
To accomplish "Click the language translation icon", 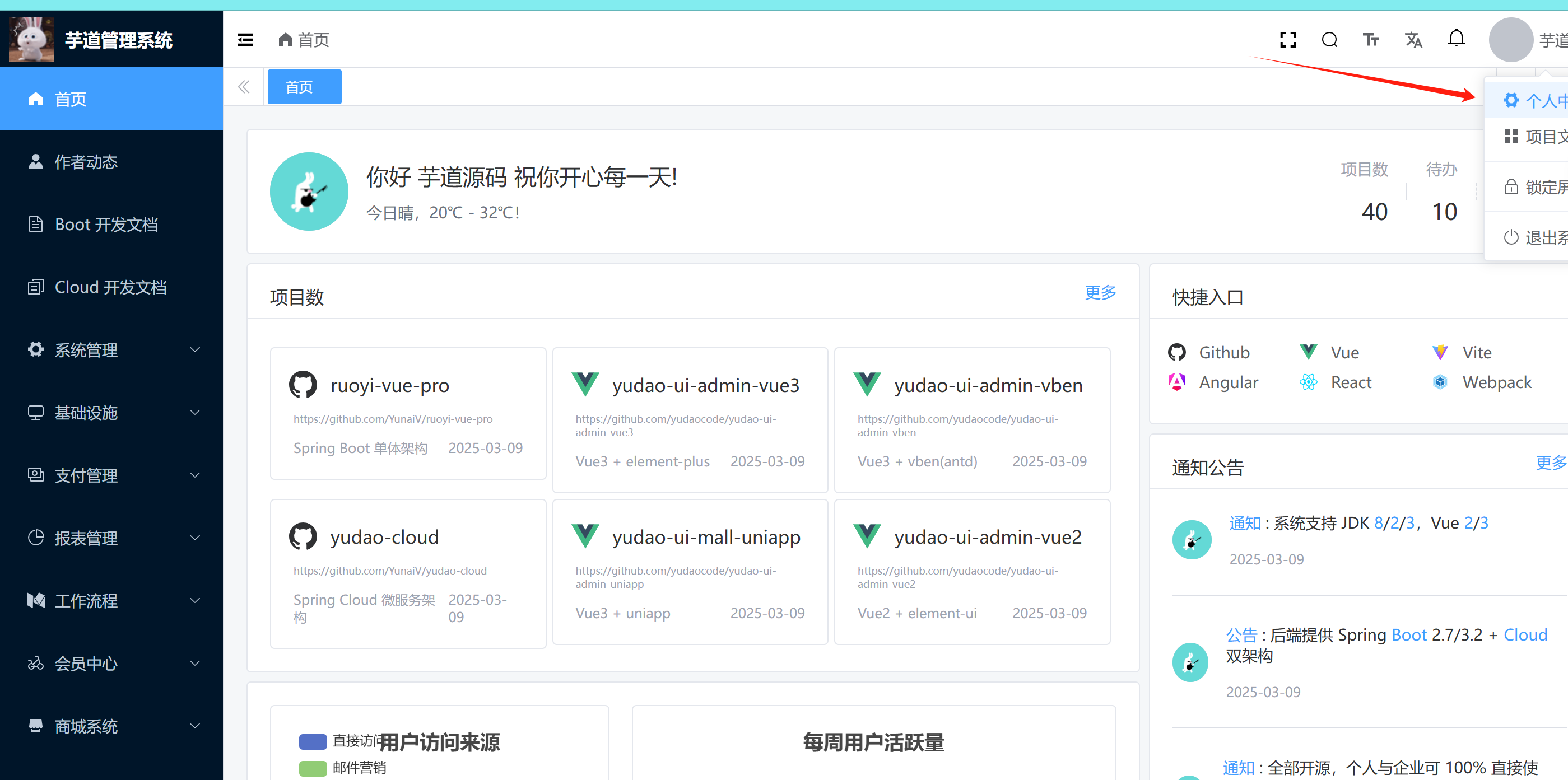I will point(1413,40).
